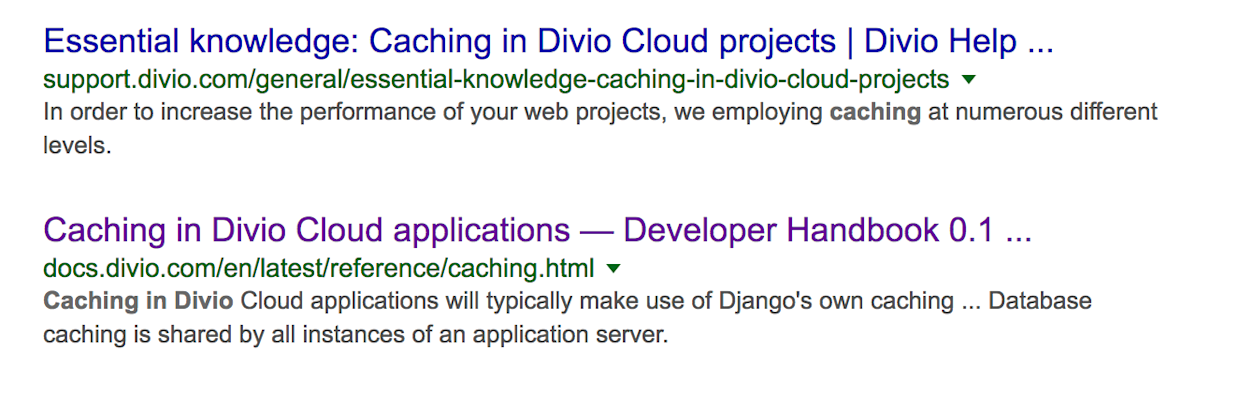Viewport: 1240px width, 395px height.
Task: Click the green docs.divio.com/en/latest URL text
Action: 319,269
